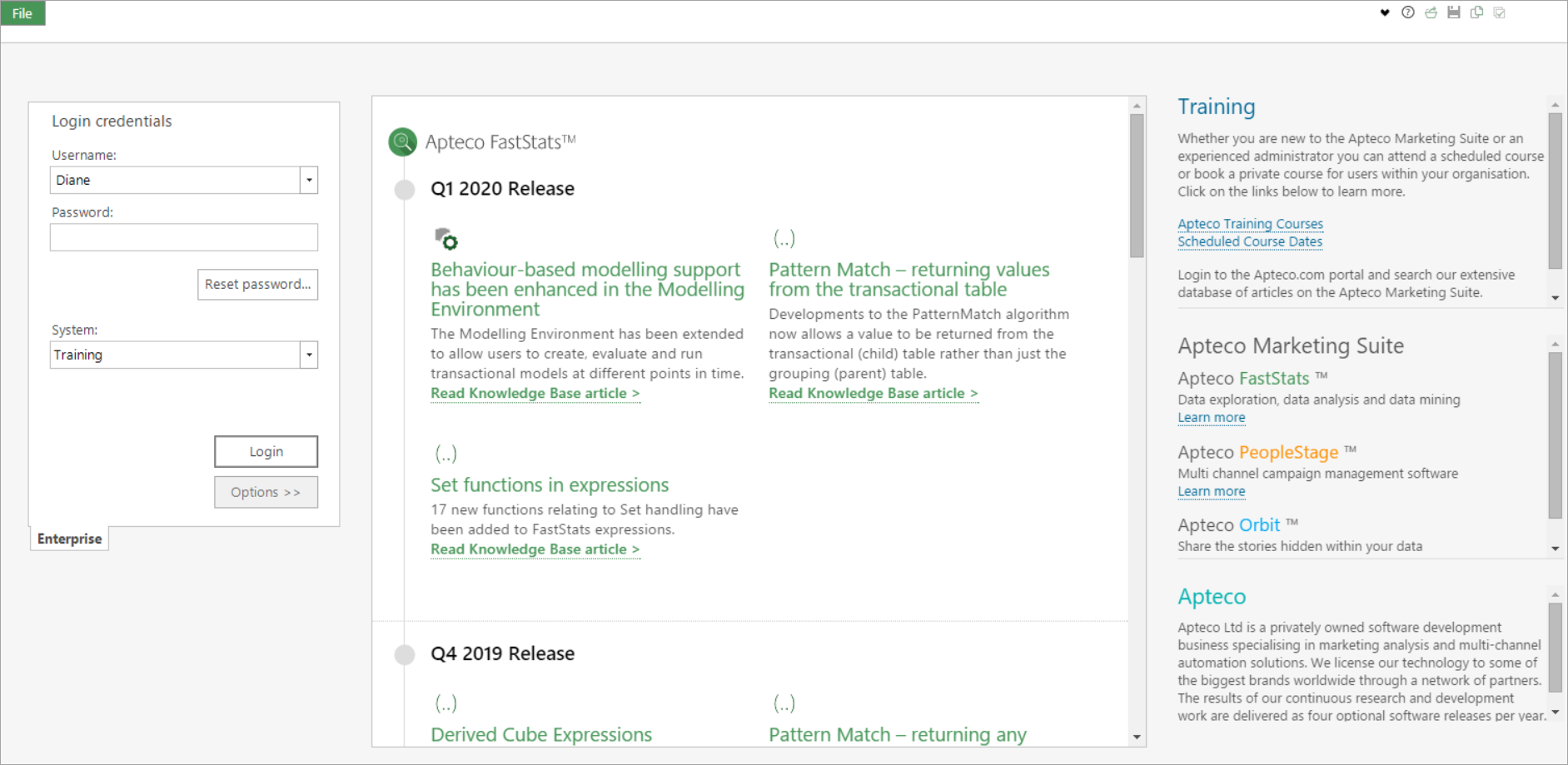Click the Apteco panel scroll down arrow

tap(1555, 713)
